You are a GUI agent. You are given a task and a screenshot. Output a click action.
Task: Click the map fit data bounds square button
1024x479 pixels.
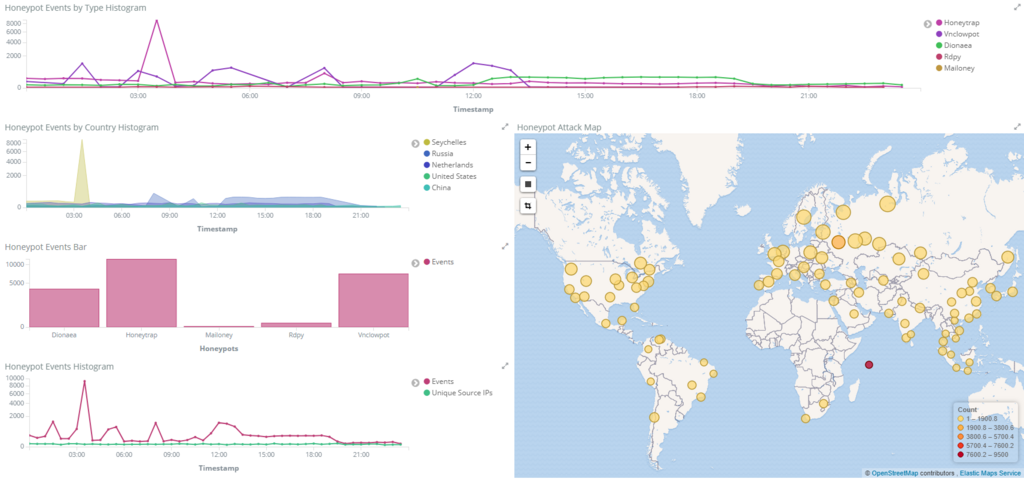[x=528, y=184]
